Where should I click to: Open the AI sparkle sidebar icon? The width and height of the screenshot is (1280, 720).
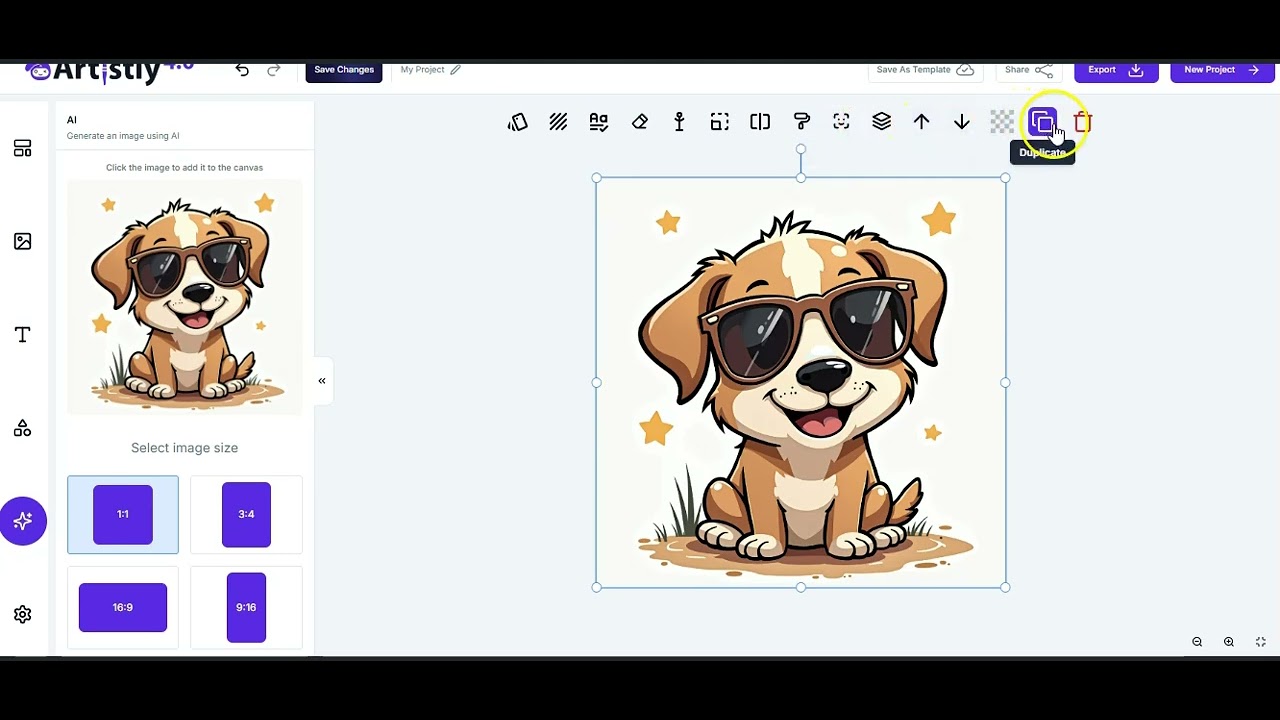click(x=23, y=521)
